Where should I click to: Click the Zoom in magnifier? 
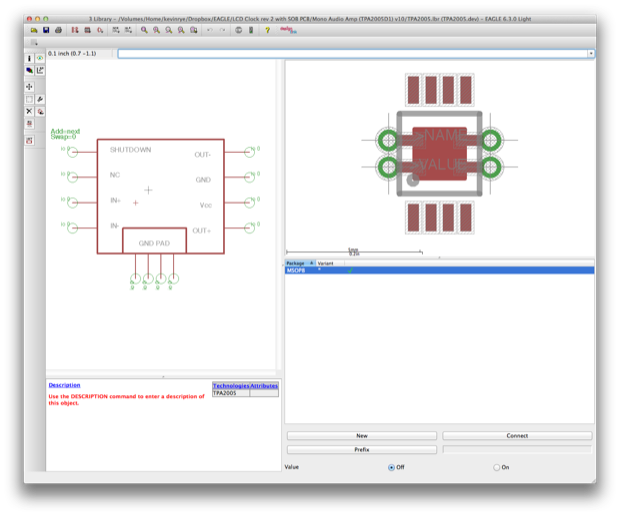pos(157,30)
